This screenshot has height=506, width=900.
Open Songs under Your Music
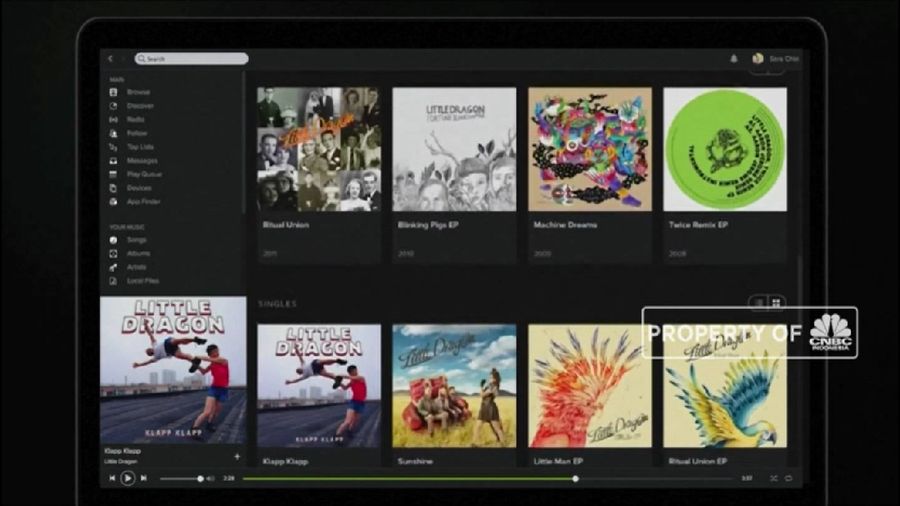point(137,240)
